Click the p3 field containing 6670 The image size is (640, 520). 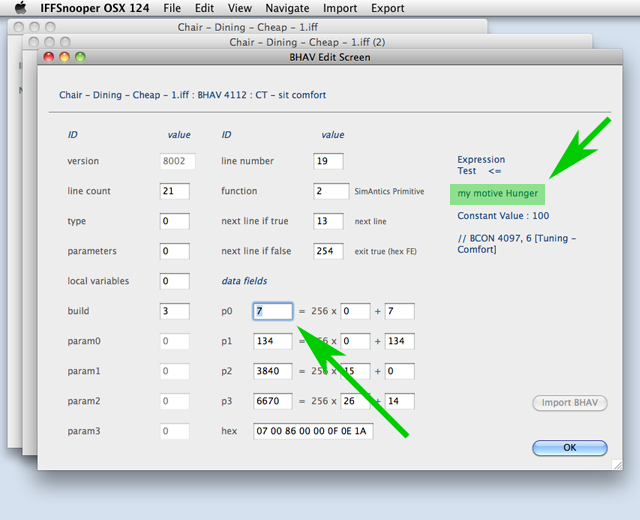[x=272, y=402]
